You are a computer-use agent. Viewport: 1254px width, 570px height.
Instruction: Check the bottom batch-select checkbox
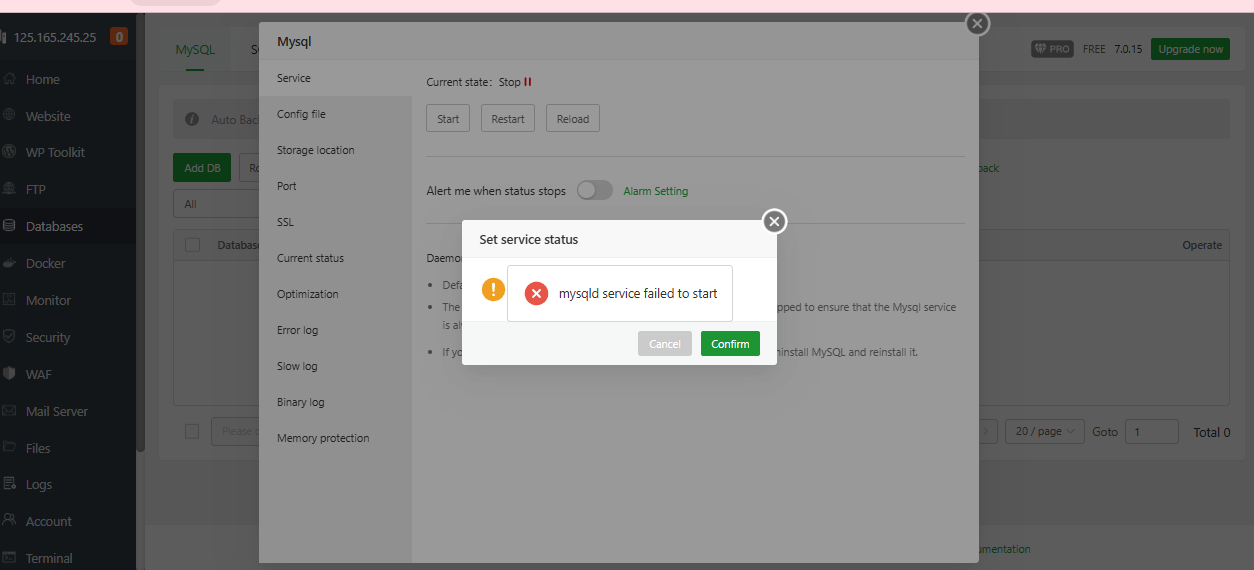pyautogui.click(x=192, y=431)
